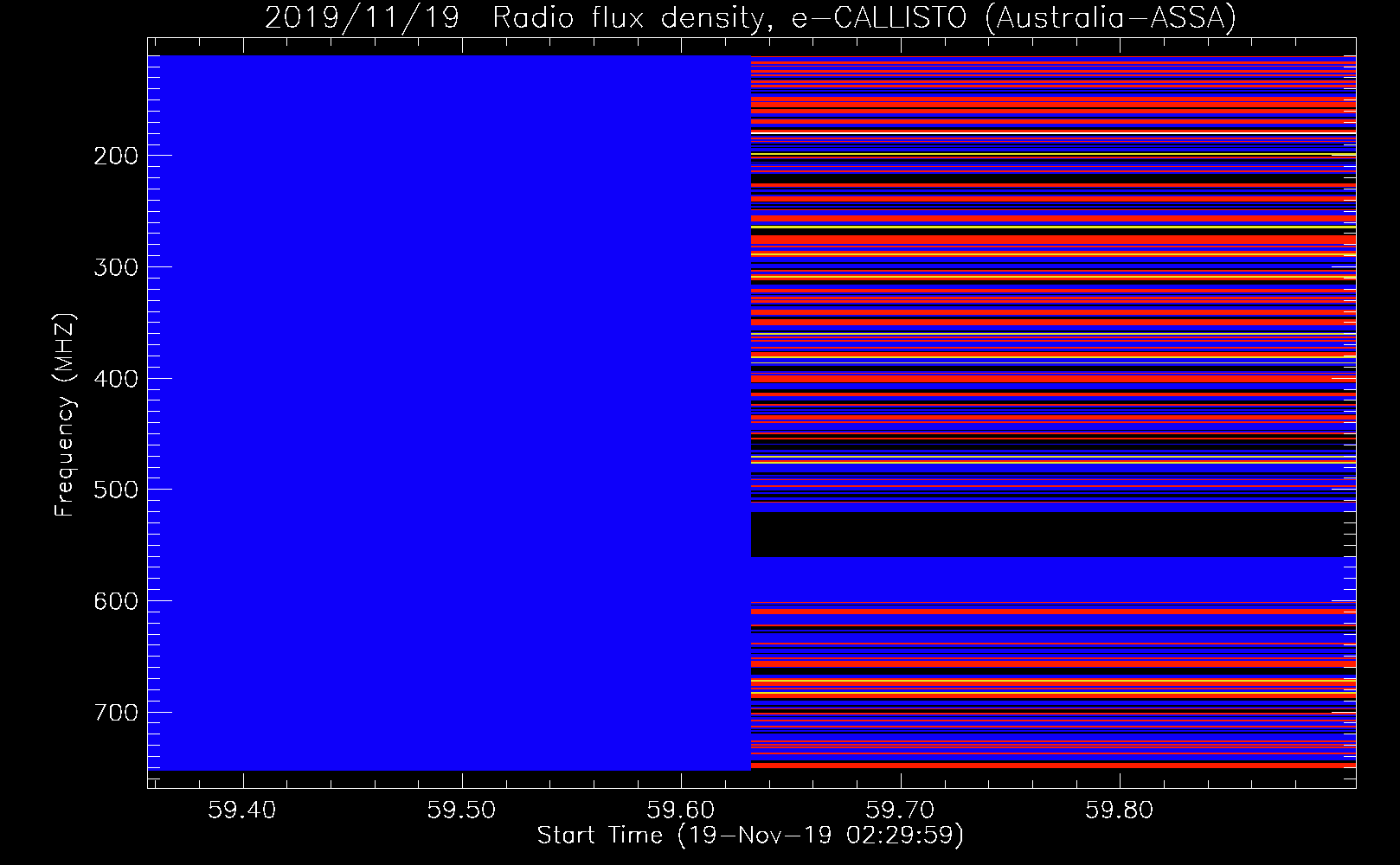Click the solid blue band just above 600 MHz
This screenshot has width=1400, height=865.
pos(1052,579)
